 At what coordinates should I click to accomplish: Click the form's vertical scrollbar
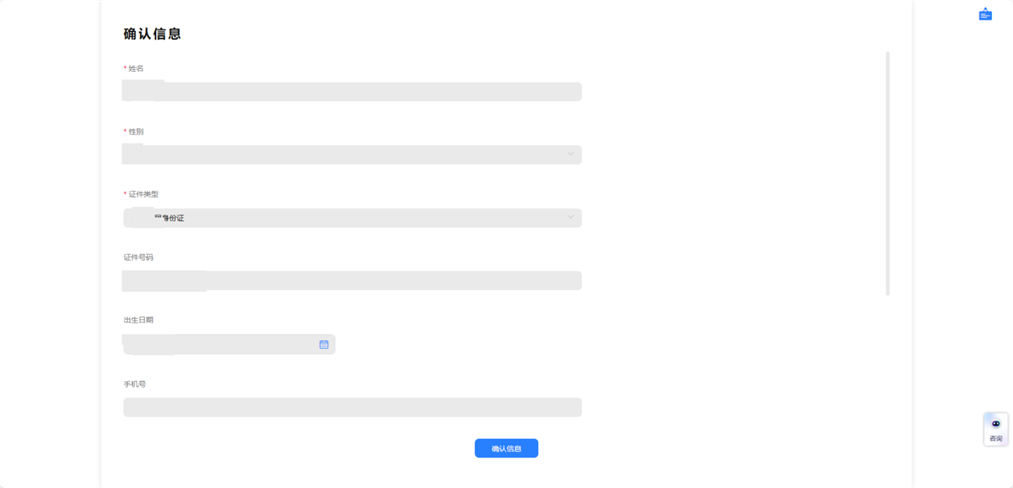tap(888, 173)
